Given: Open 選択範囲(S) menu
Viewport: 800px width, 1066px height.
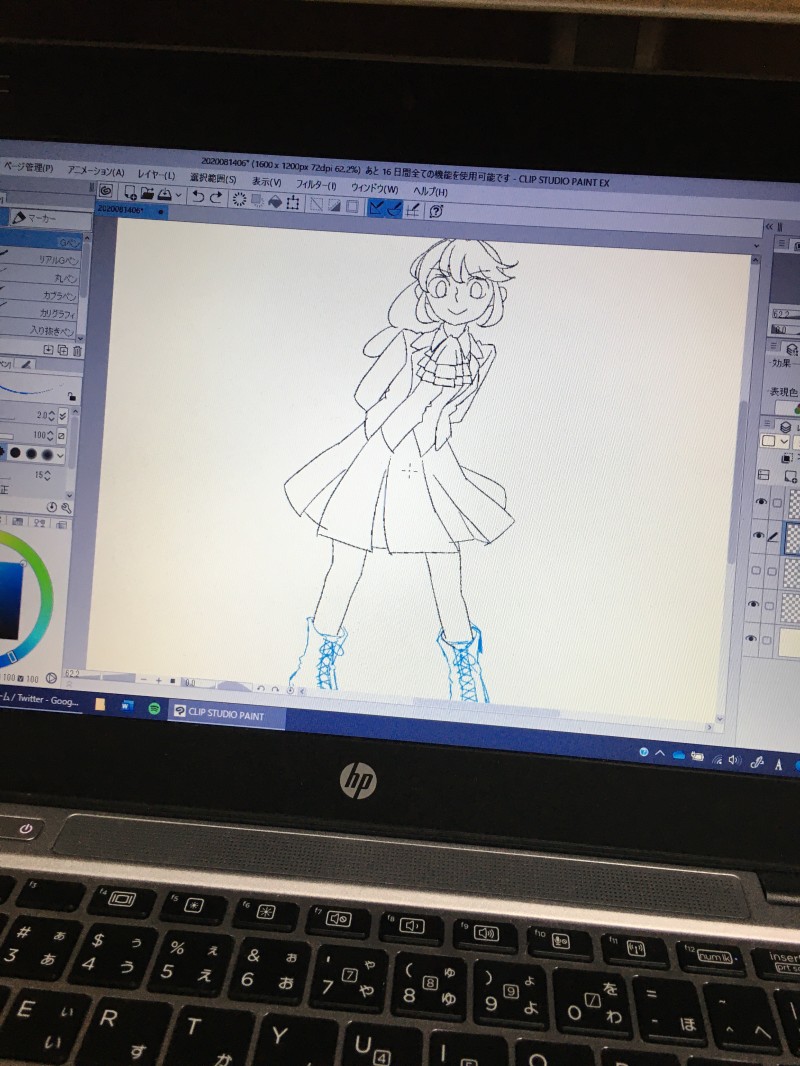Looking at the screenshot, I should pos(213,178).
